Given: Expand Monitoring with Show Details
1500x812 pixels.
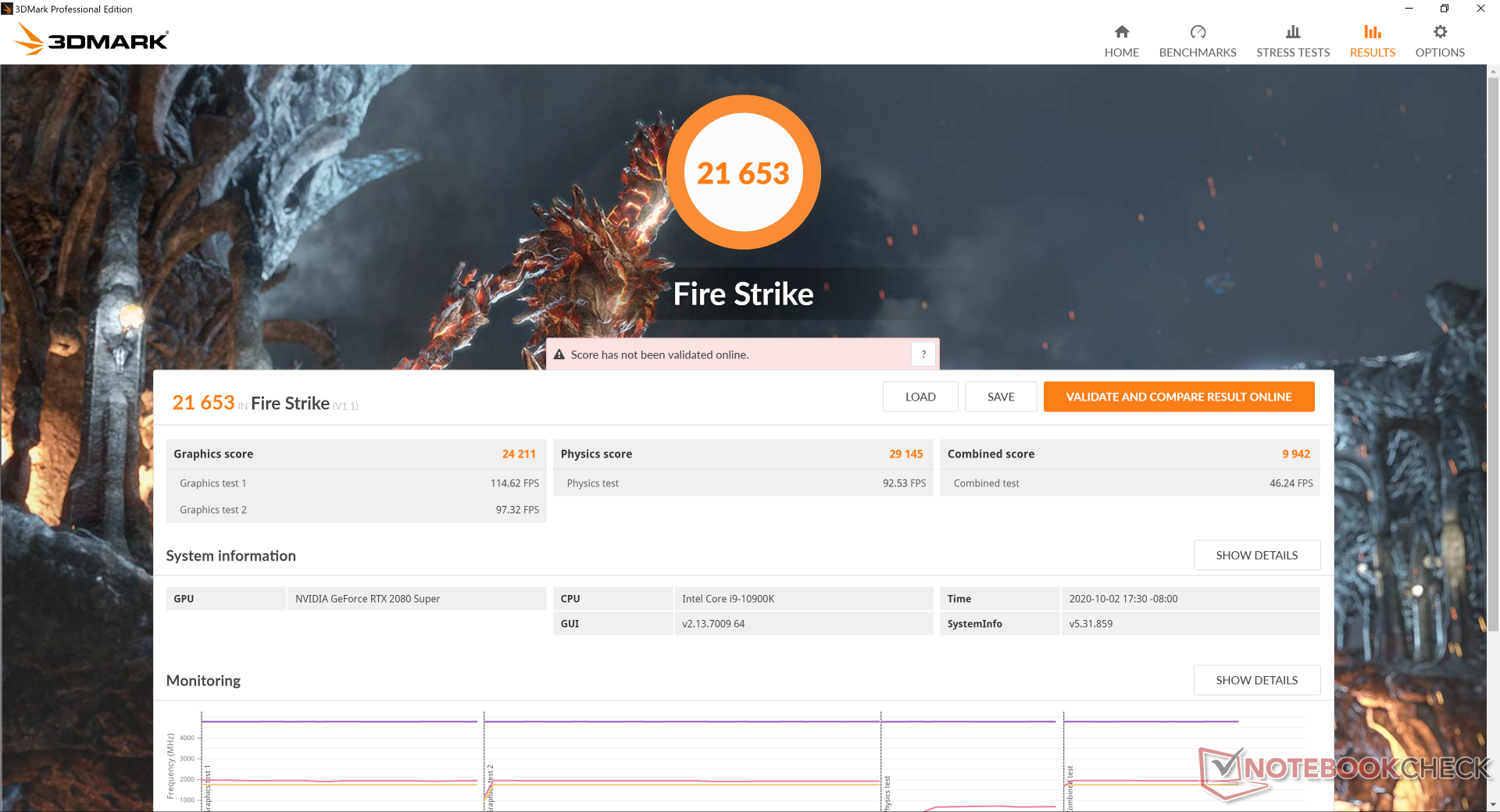Looking at the screenshot, I should click(1256, 680).
